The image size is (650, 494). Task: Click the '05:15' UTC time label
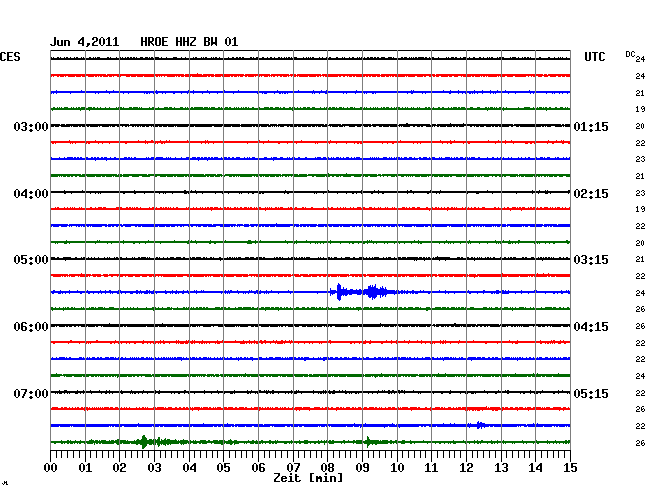[x=591, y=393]
